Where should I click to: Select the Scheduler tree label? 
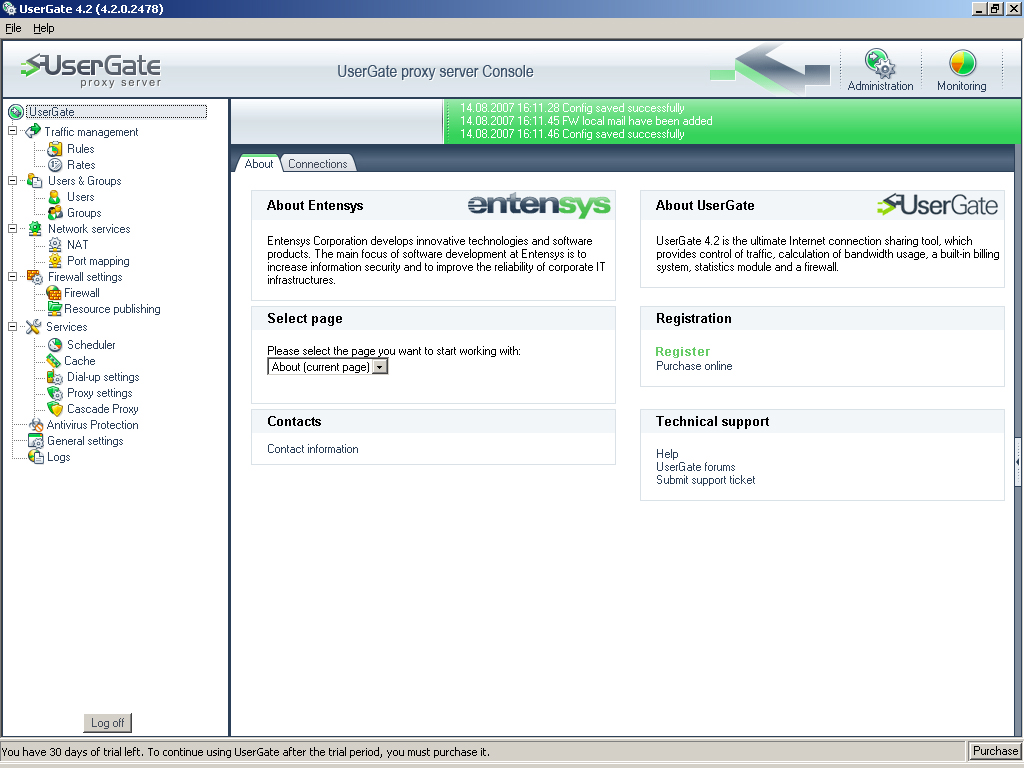coord(91,345)
